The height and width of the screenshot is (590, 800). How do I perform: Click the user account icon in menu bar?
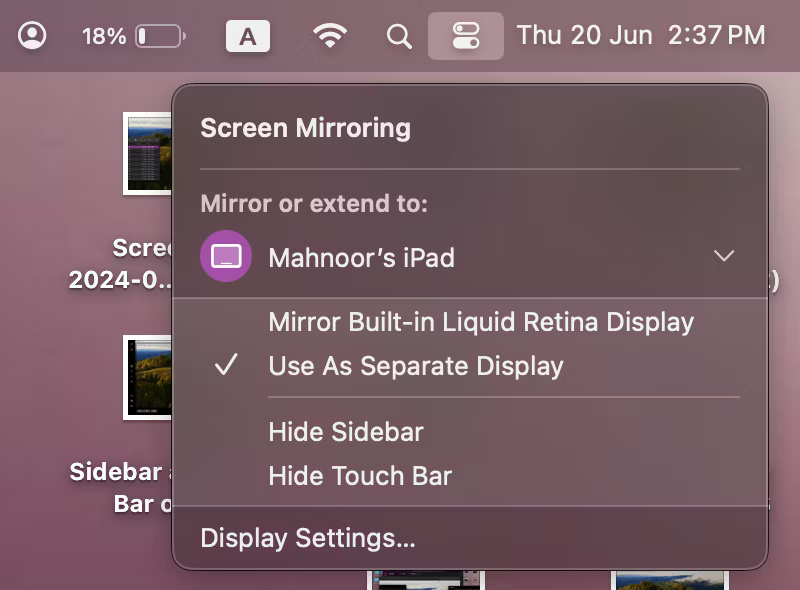pos(34,34)
